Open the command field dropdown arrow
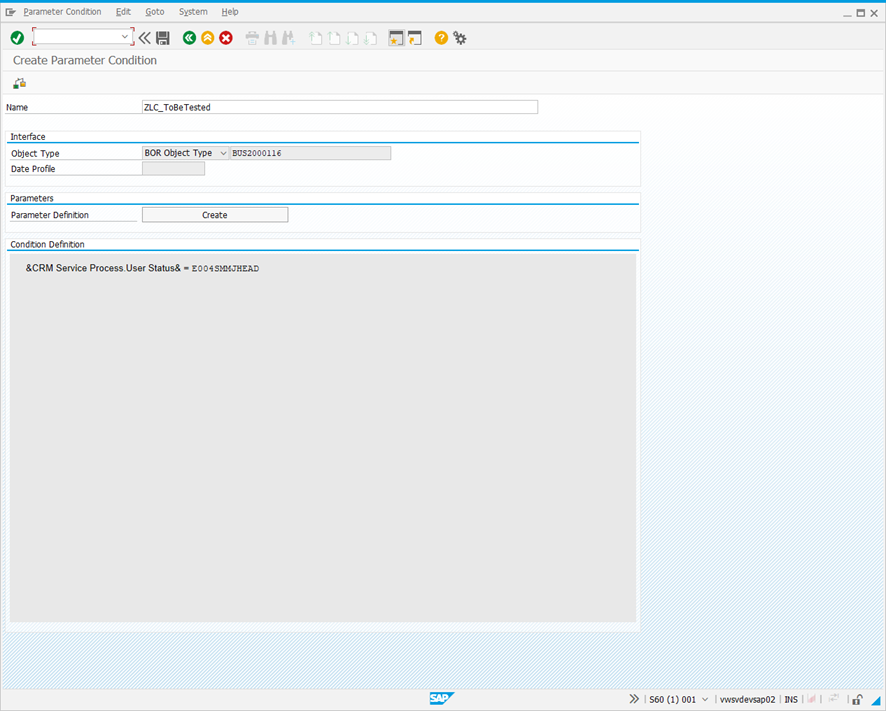The image size is (886, 711). 125,37
